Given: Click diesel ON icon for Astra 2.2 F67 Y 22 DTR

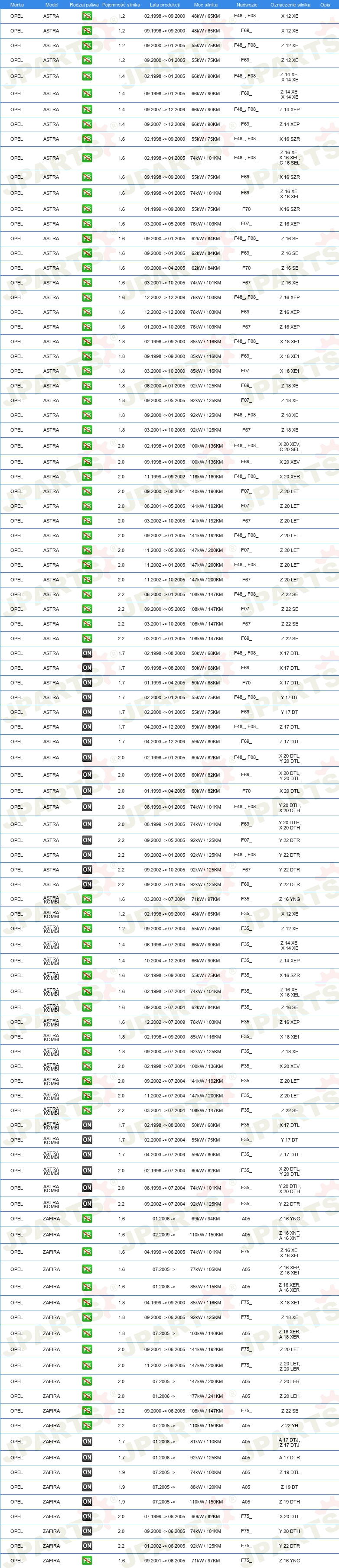Looking at the screenshot, I should [x=87, y=870].
